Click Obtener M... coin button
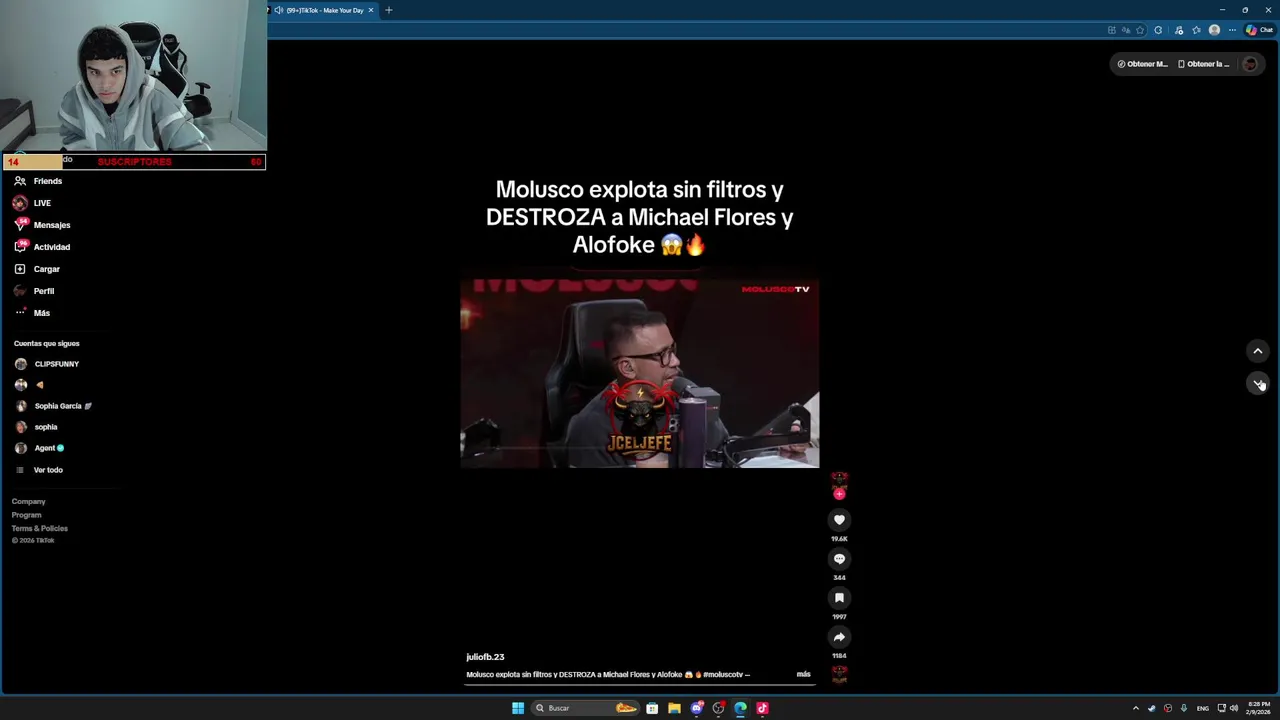Viewport: 1280px width, 720px height. (1142, 64)
